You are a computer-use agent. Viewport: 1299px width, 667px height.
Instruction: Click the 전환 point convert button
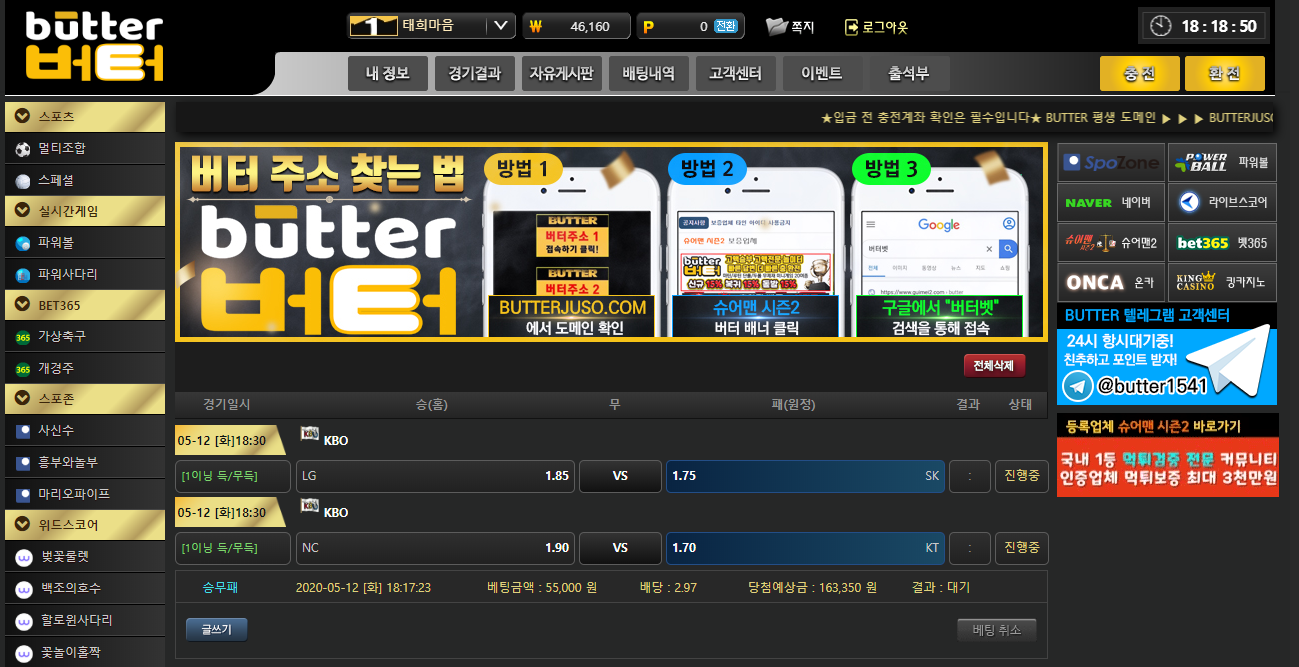[x=726, y=27]
